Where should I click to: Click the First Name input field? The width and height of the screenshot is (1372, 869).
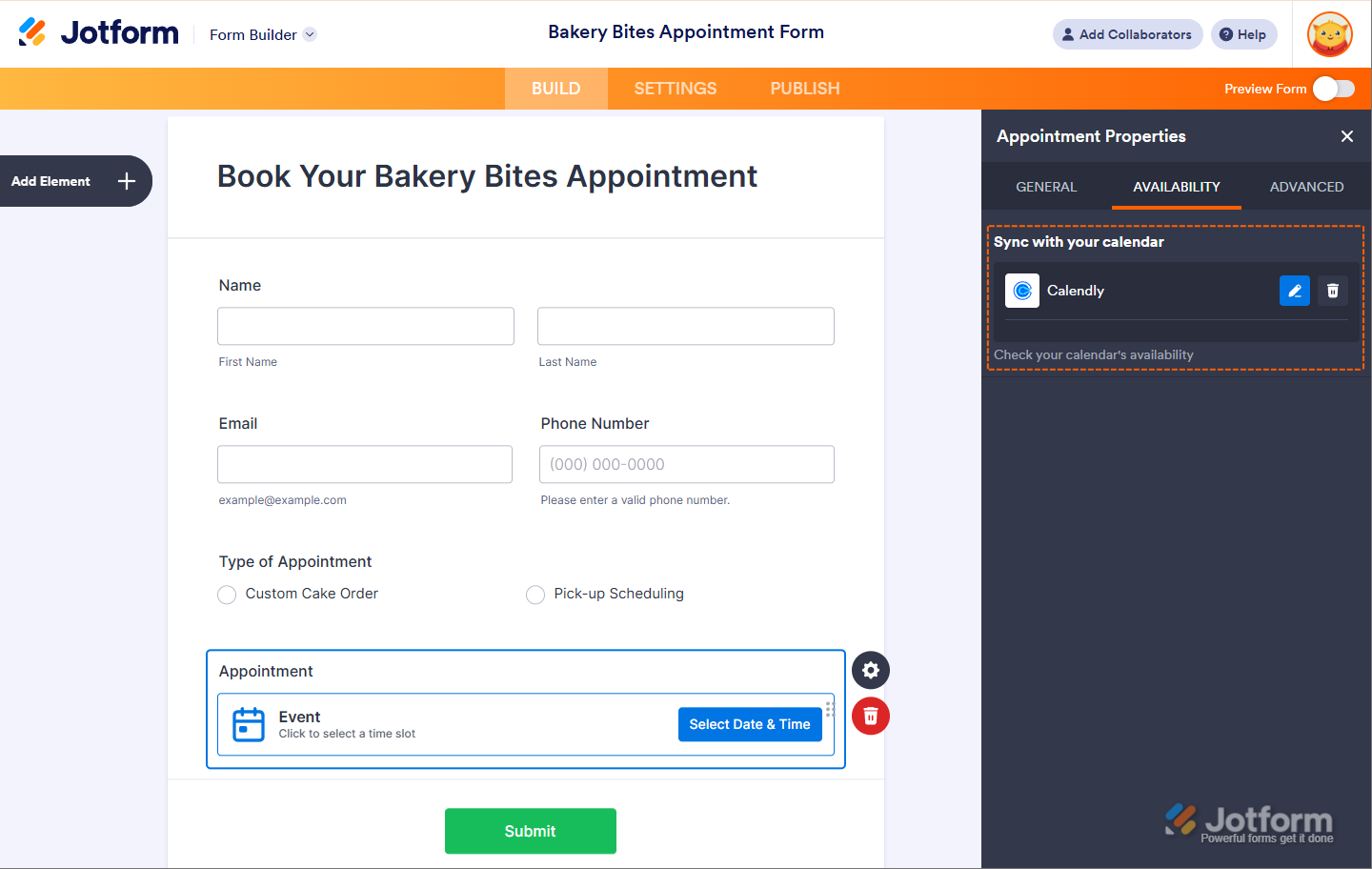pos(366,326)
